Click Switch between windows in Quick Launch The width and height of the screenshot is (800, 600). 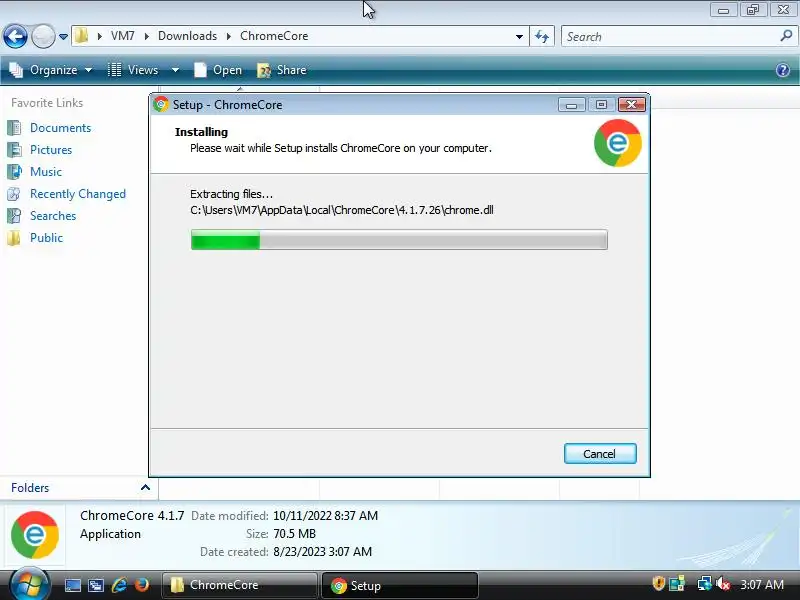click(96, 585)
